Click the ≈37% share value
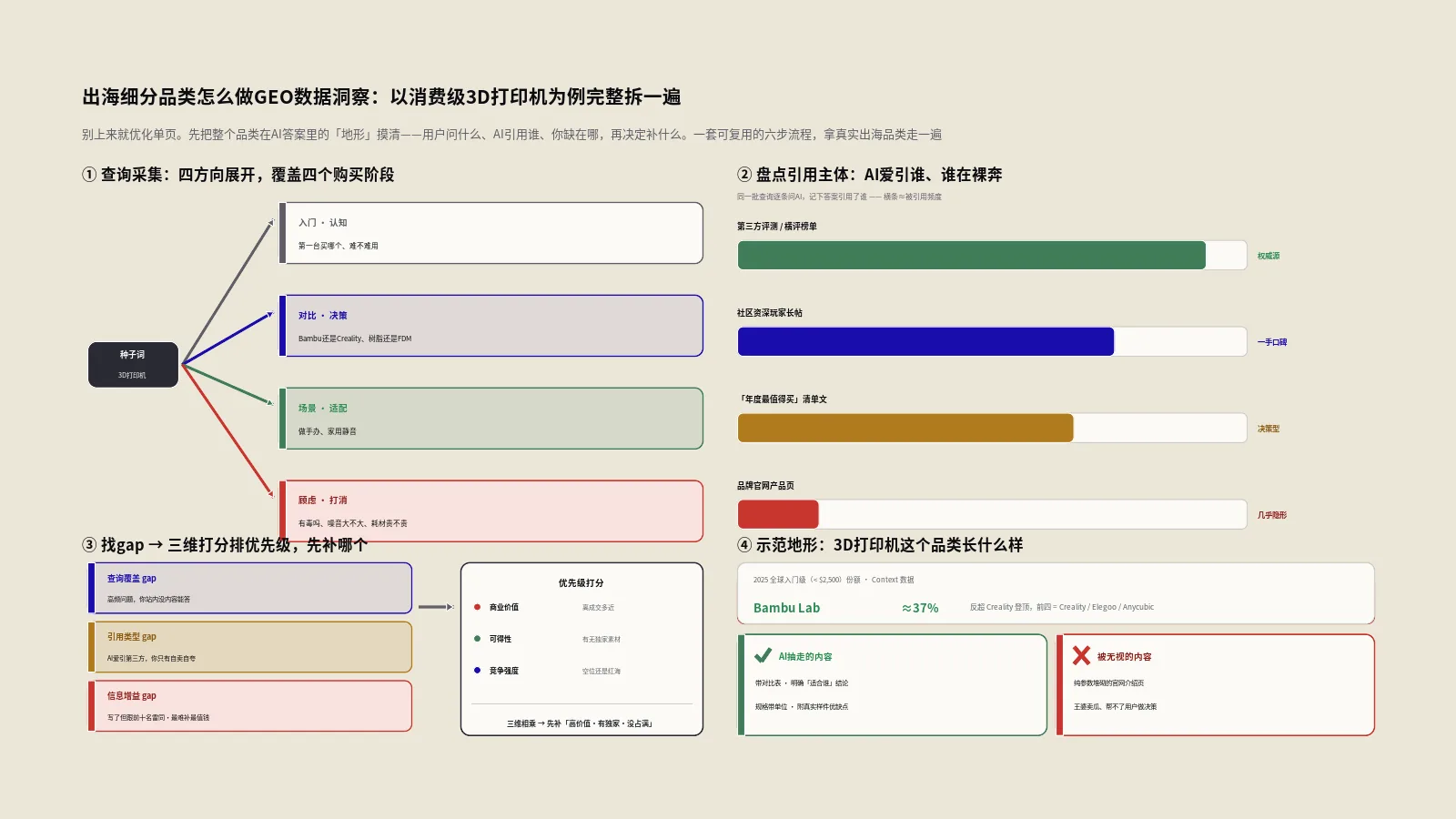This screenshot has width=1456, height=819. pos(920,608)
